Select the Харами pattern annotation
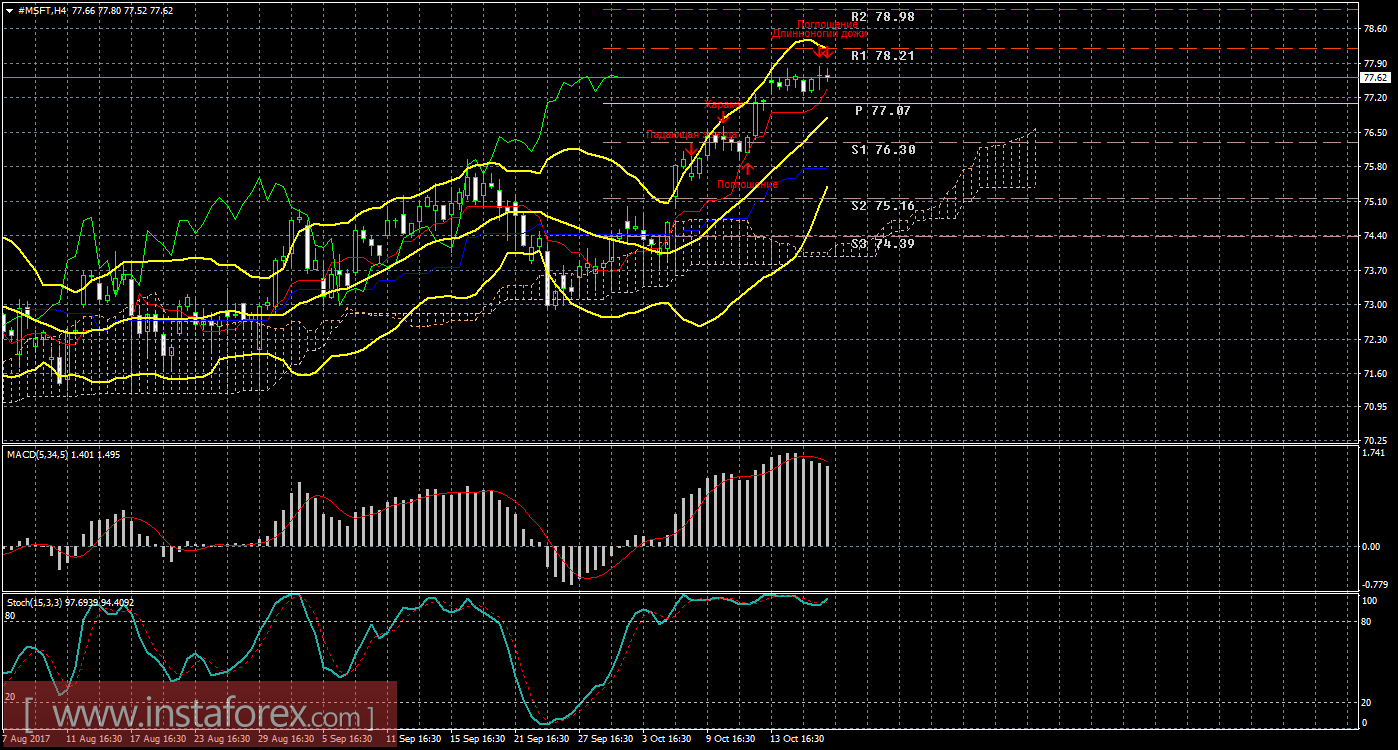 (723, 104)
